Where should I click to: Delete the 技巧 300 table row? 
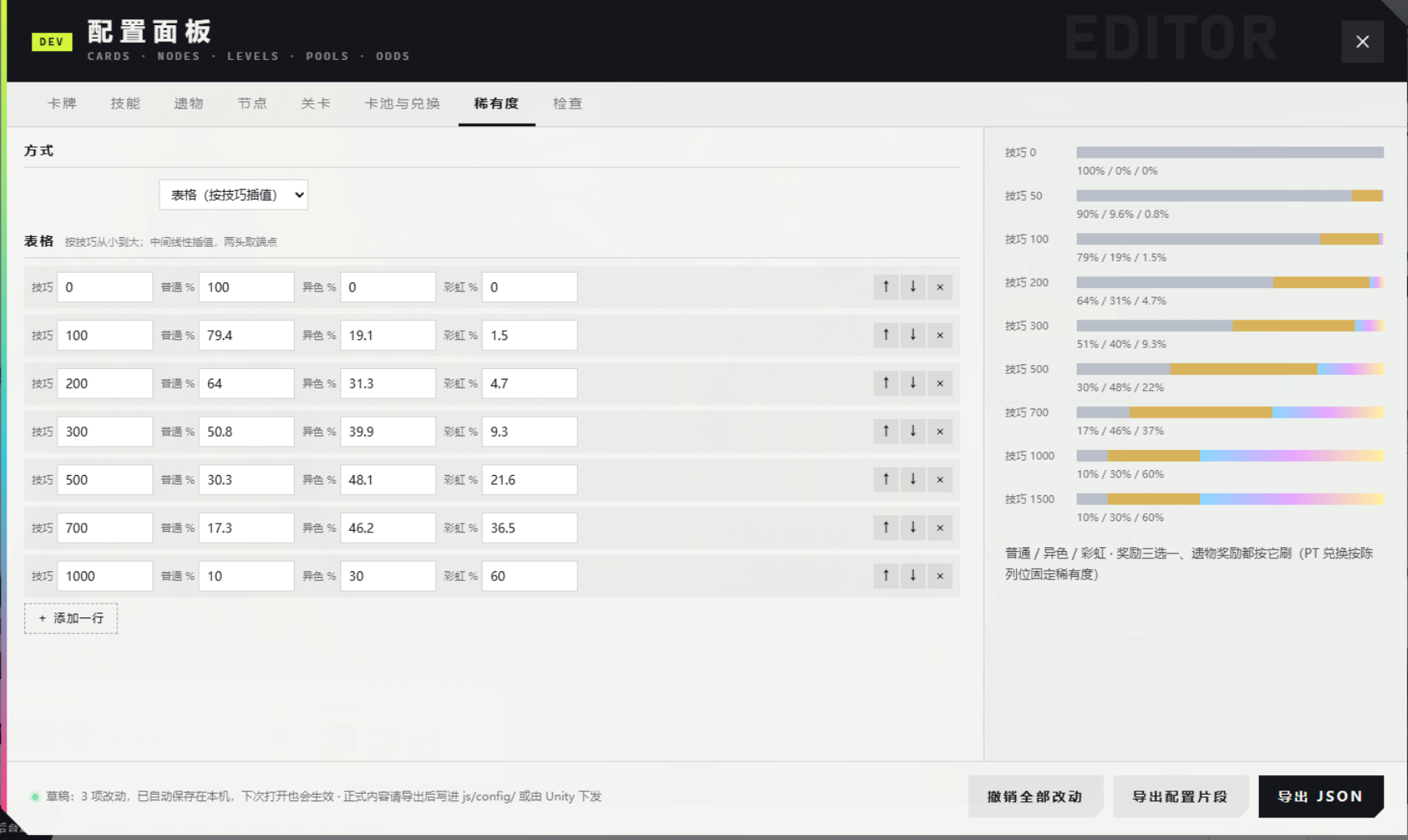click(x=940, y=431)
